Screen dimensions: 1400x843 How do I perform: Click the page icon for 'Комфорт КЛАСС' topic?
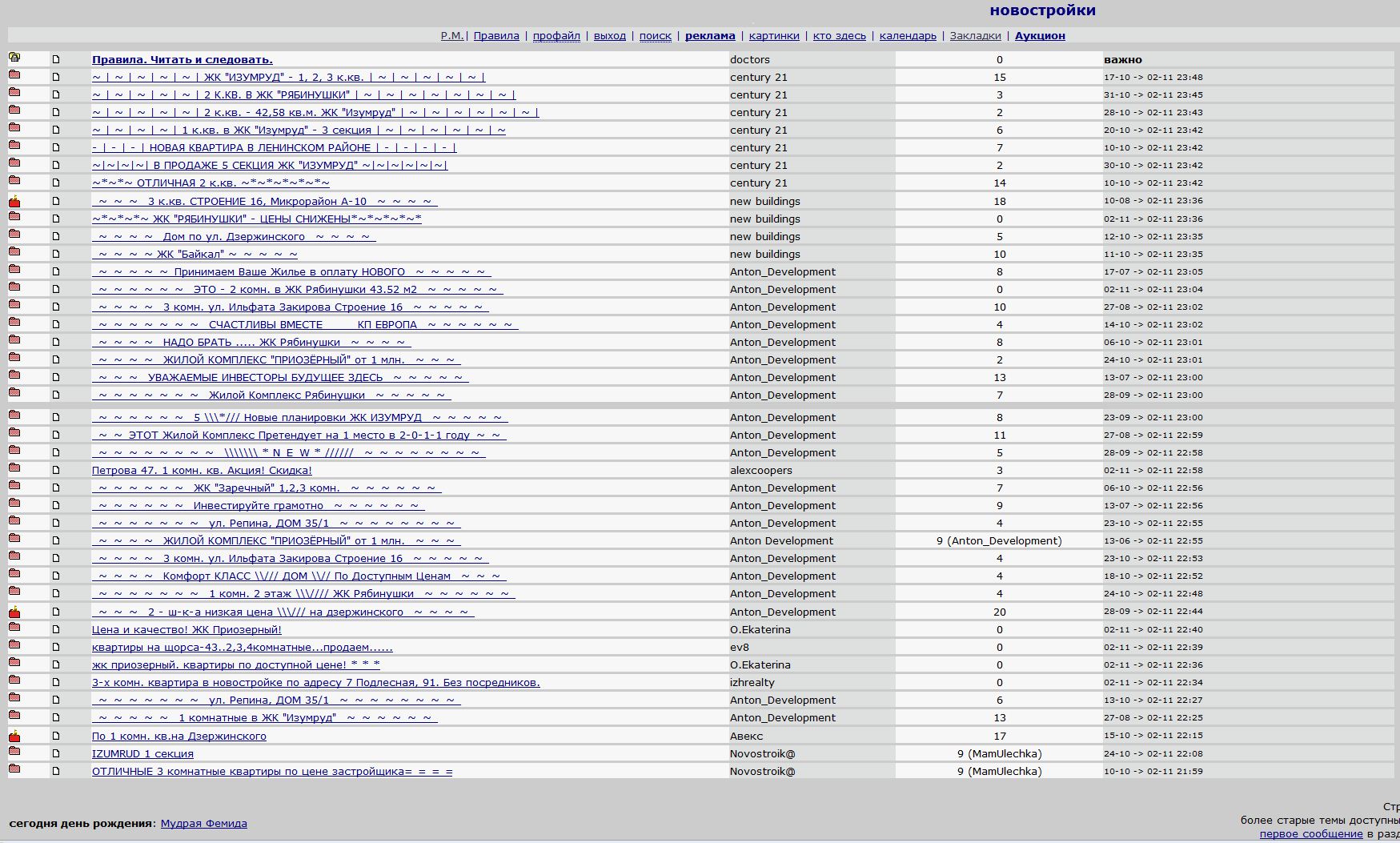pyautogui.click(x=56, y=576)
